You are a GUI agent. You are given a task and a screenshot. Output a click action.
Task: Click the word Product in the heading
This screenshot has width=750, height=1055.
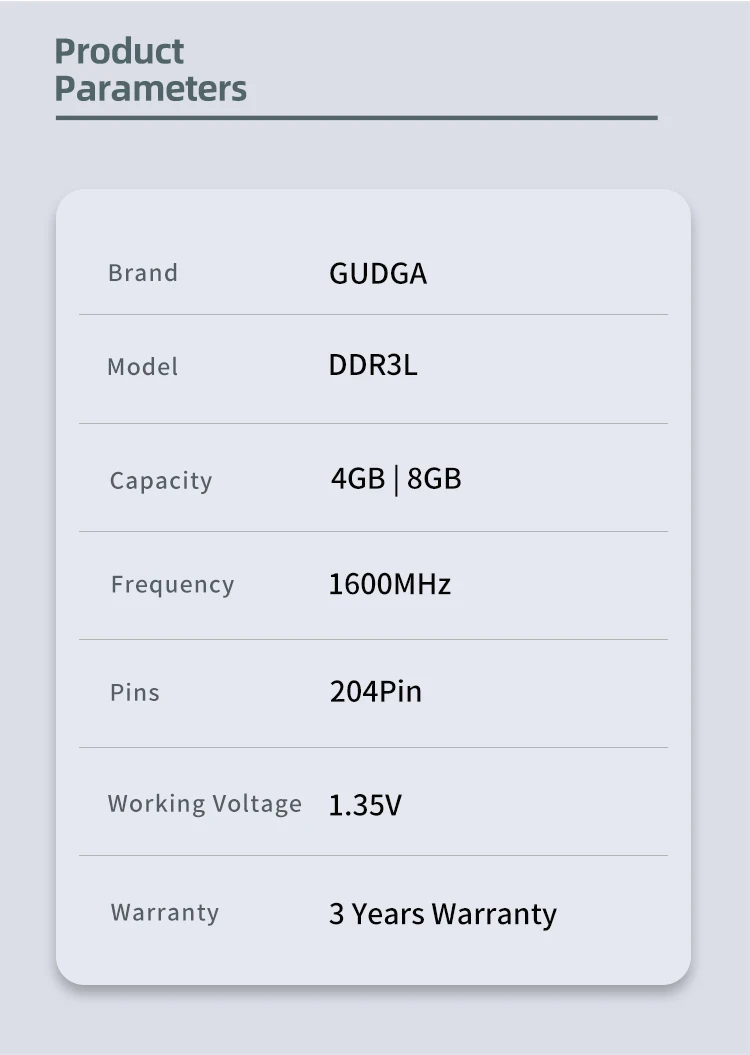(119, 51)
